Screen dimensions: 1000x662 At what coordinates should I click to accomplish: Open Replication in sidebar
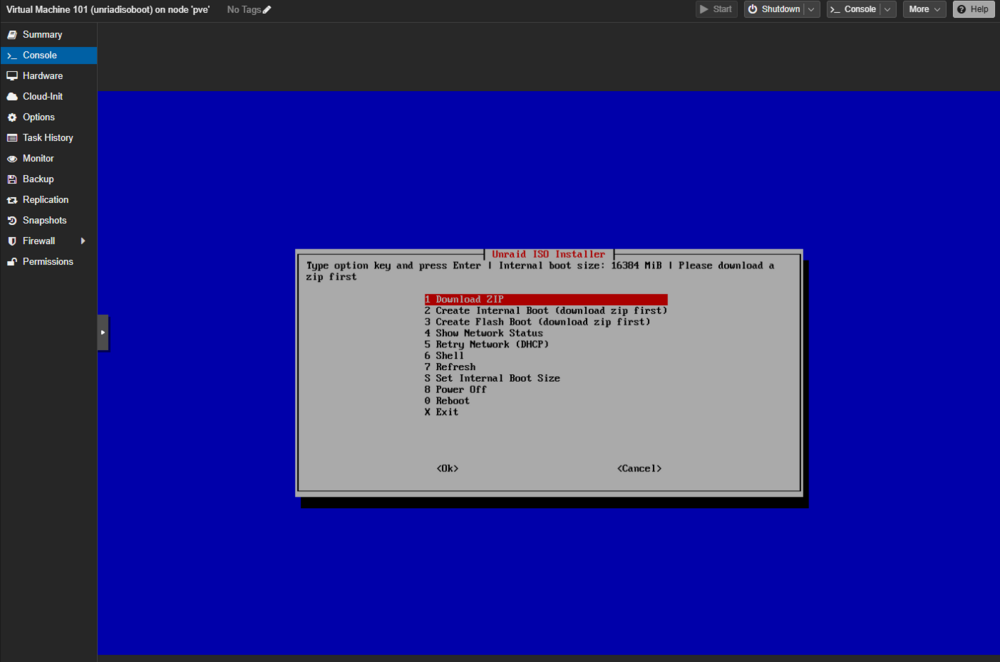click(x=49, y=200)
